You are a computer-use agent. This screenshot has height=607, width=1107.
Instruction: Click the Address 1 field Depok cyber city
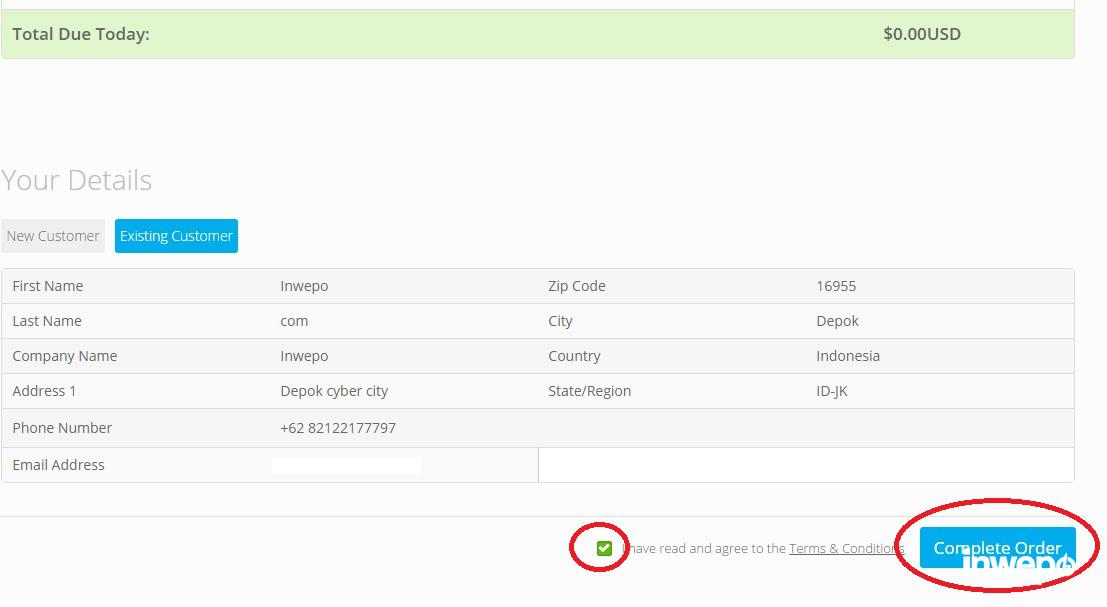(334, 390)
